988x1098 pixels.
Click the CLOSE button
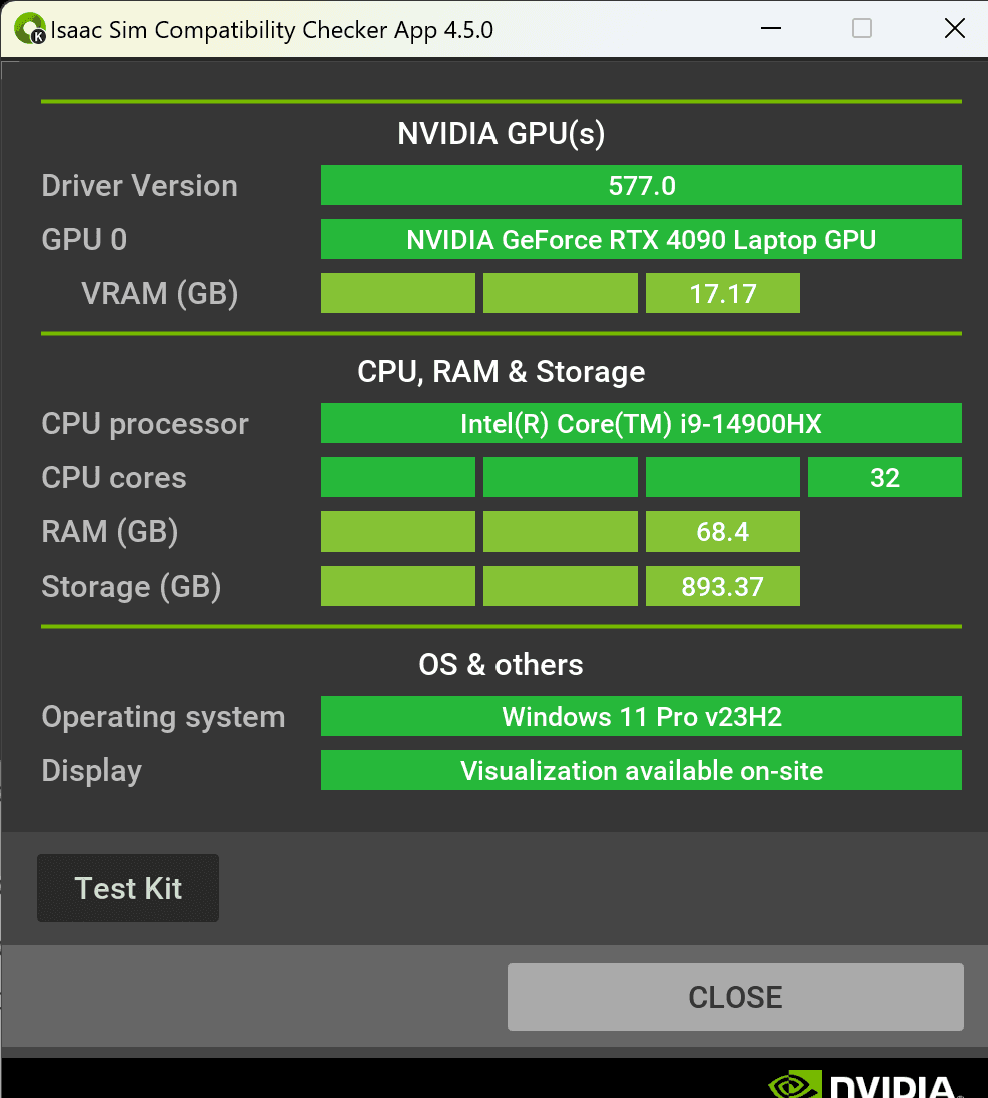tap(735, 996)
